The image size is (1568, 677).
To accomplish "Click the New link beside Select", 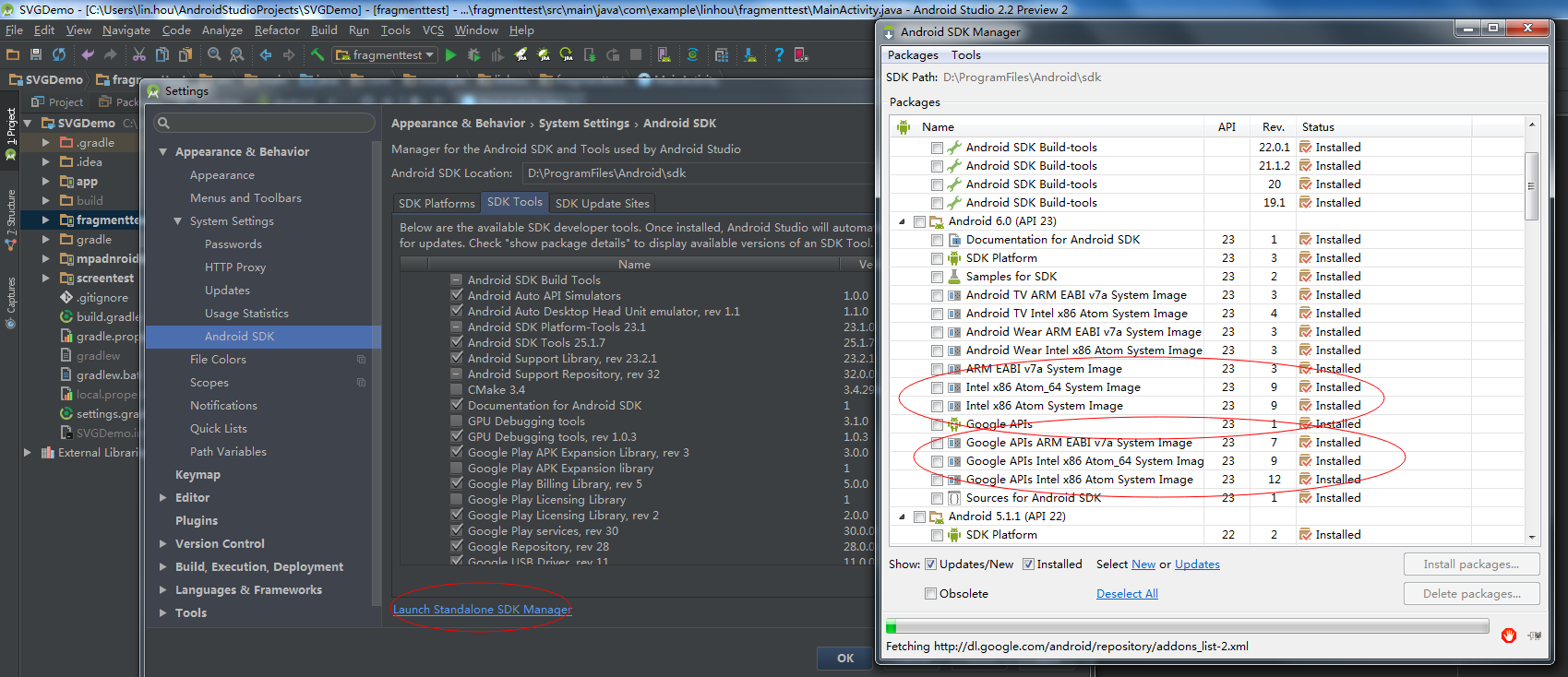I will (x=1143, y=564).
